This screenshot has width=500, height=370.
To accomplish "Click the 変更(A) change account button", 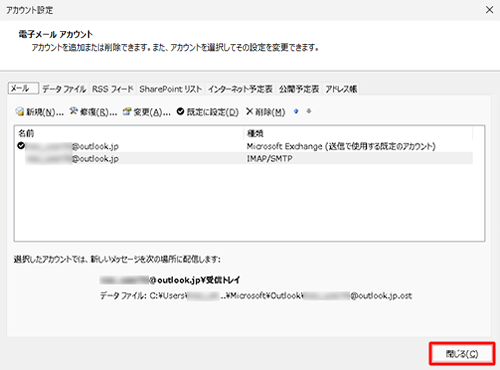I will (x=147, y=112).
